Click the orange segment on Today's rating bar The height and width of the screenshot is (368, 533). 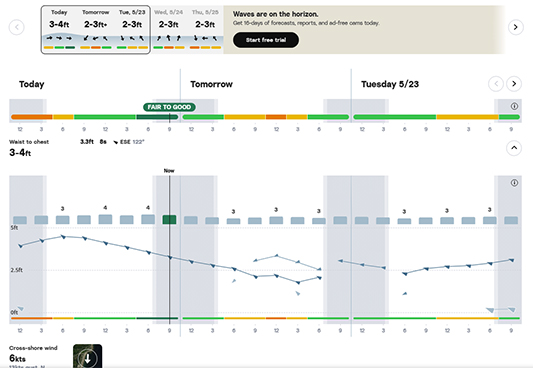pyautogui.click(x=32, y=117)
